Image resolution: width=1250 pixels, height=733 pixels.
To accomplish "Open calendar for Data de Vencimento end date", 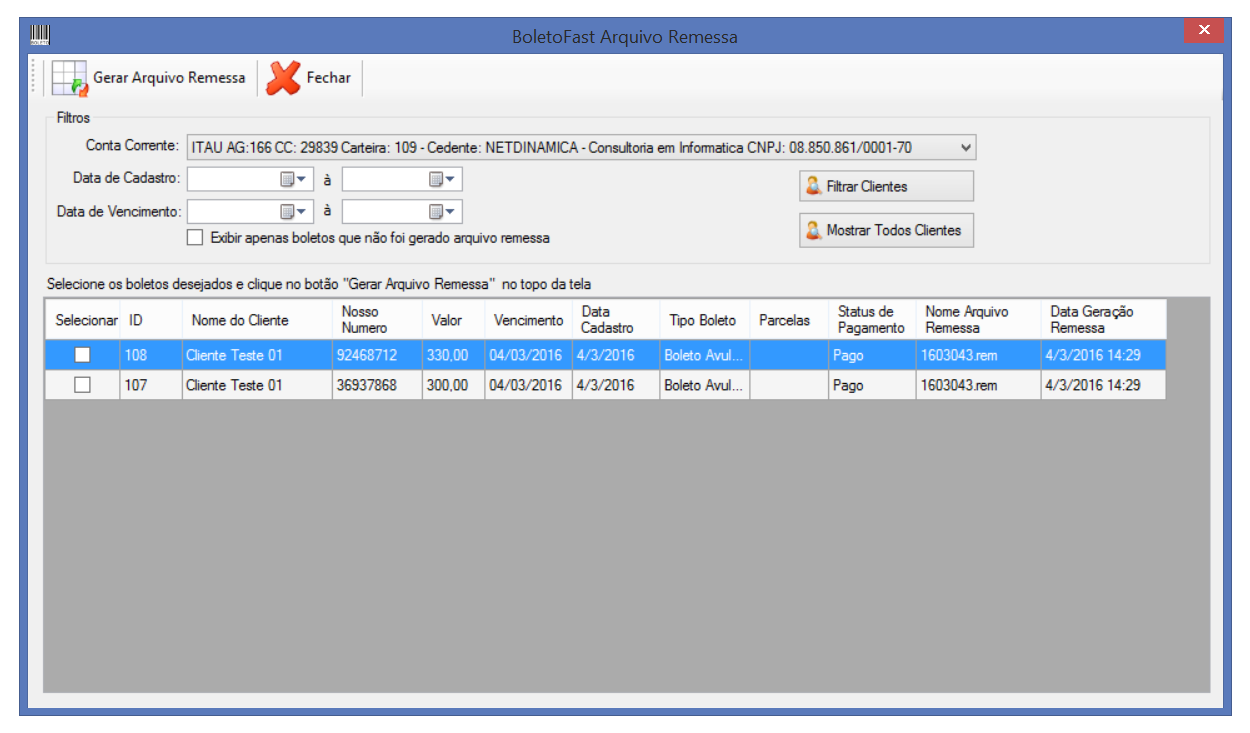I will click(x=442, y=212).
